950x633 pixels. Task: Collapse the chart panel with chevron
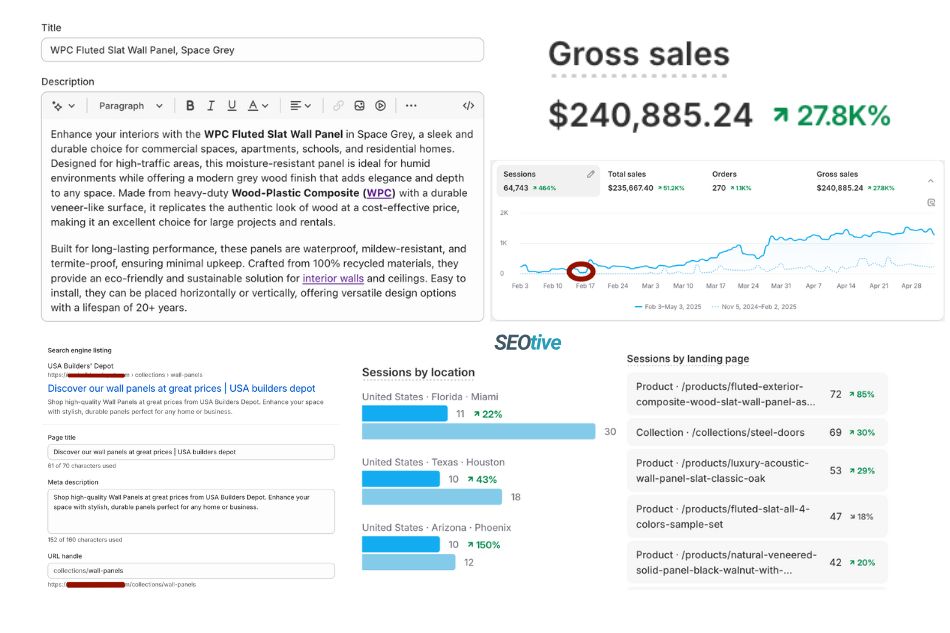pos(931,181)
